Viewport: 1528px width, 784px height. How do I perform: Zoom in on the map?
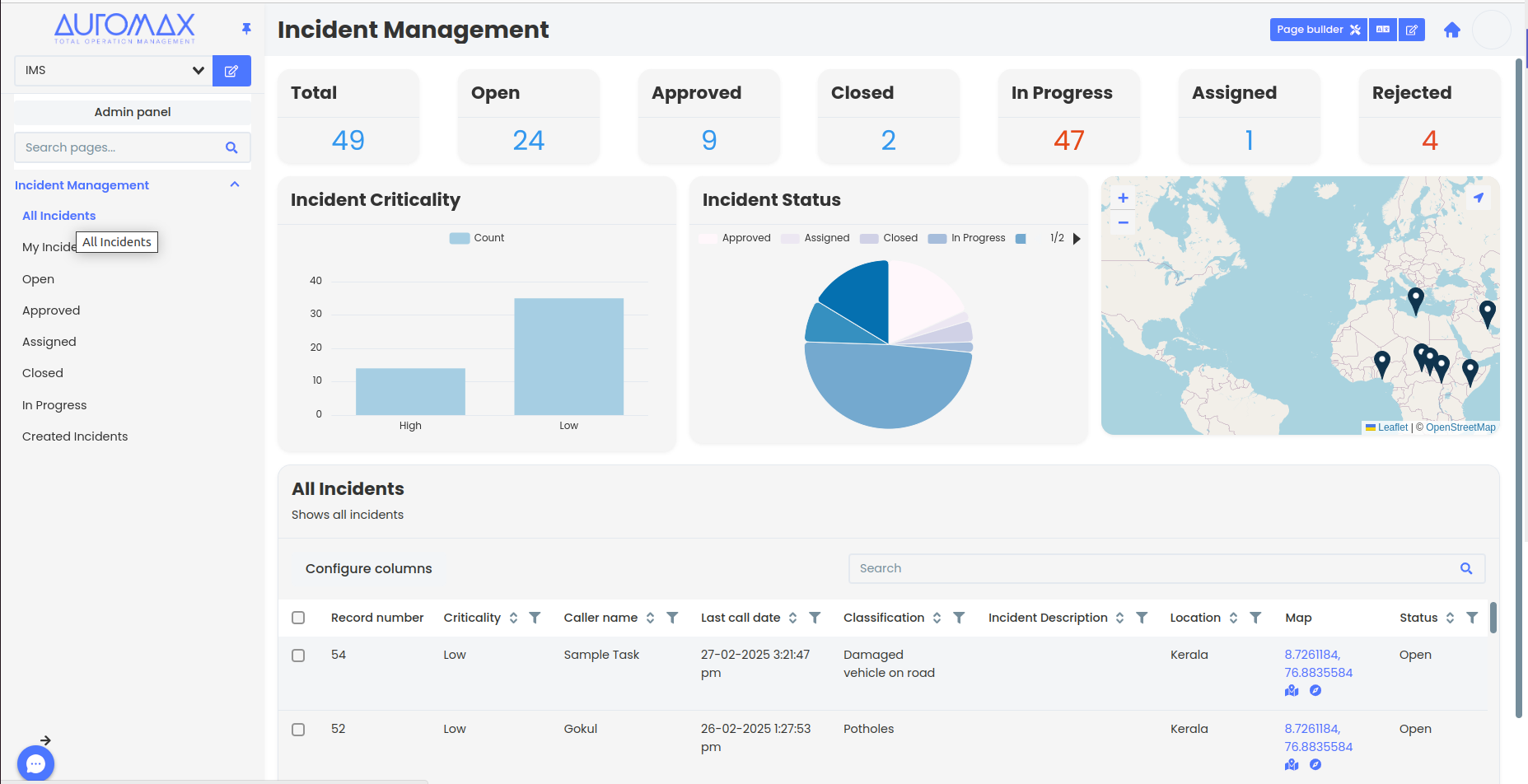1123,198
